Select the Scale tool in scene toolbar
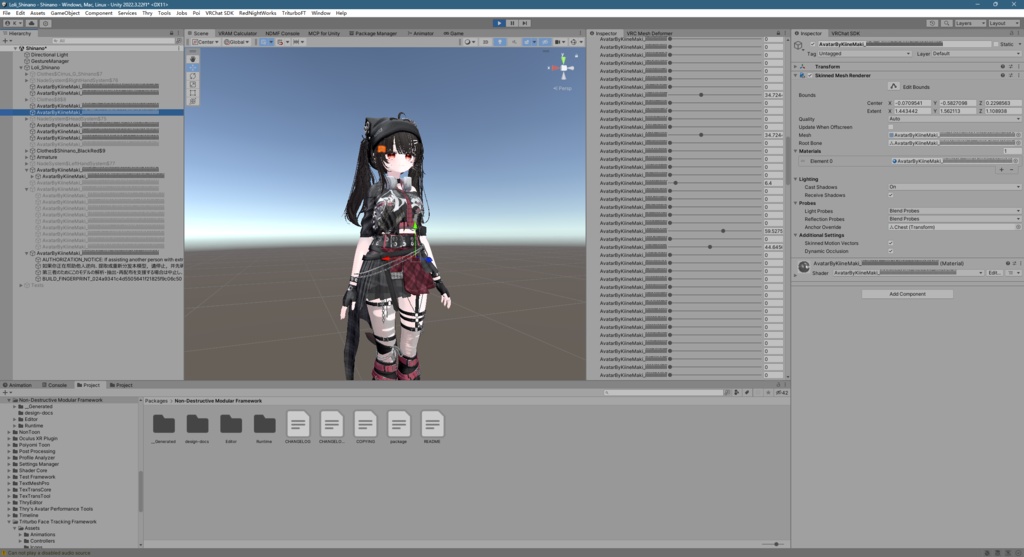The height and width of the screenshot is (557, 1024). pos(193,84)
